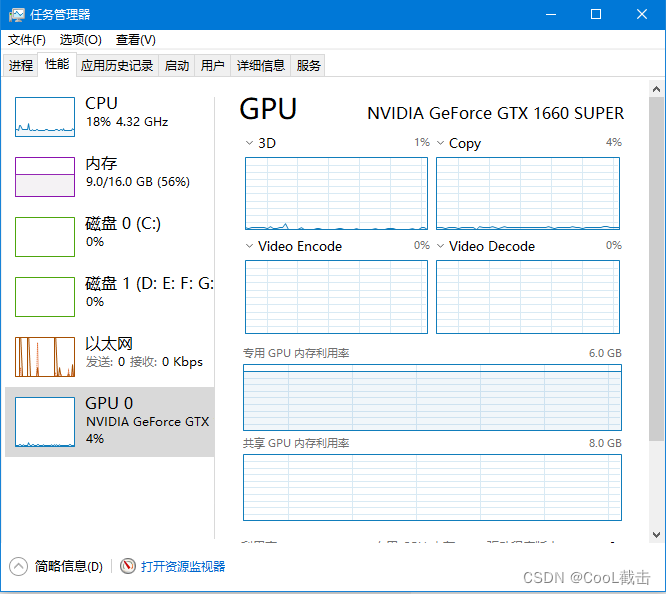Viewport: 666px width, 594px height.
Task: Click the vertical scrollbar thumb
Action: (x=656, y=269)
